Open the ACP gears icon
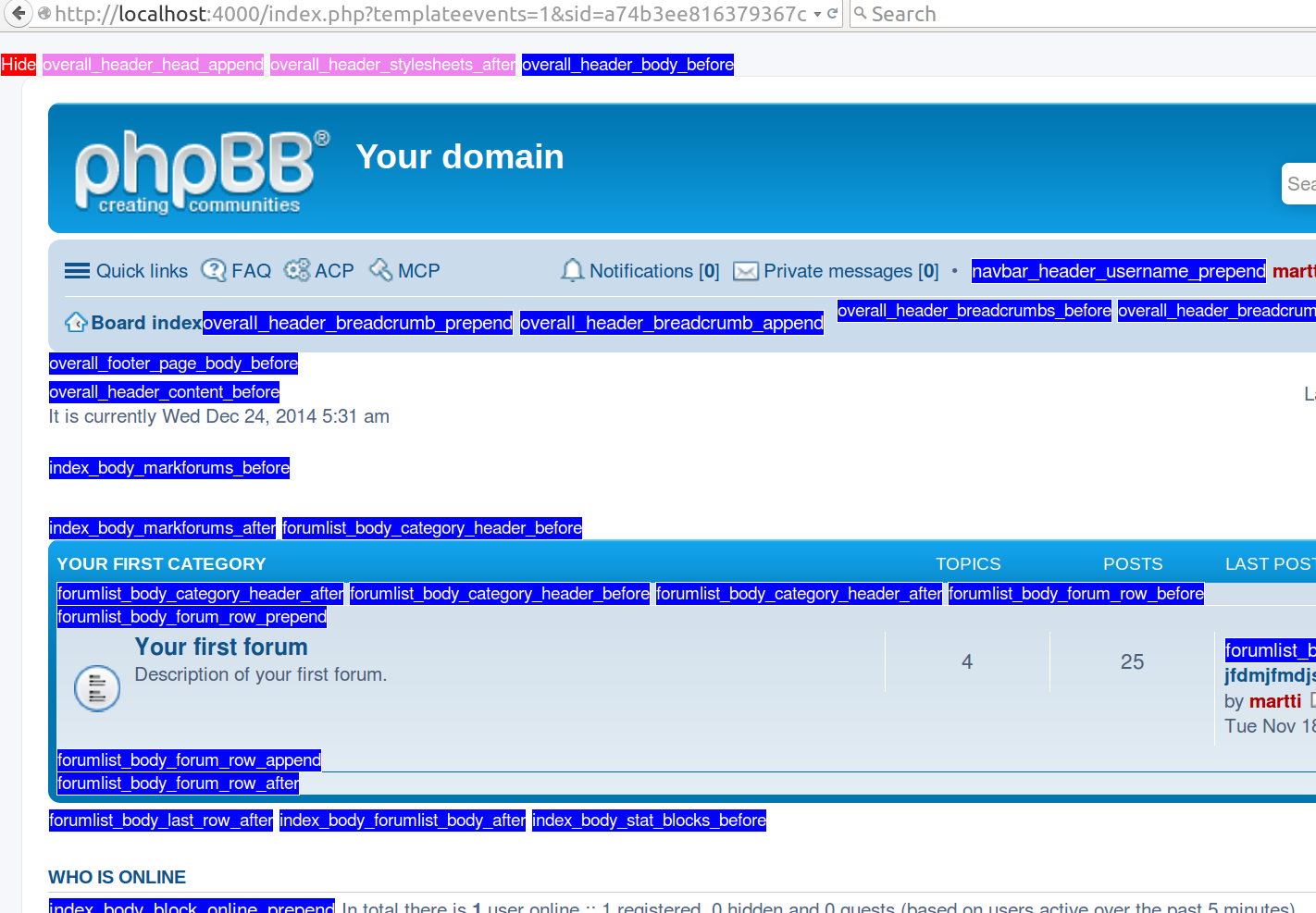This screenshot has width=1316, height=913. click(297, 270)
